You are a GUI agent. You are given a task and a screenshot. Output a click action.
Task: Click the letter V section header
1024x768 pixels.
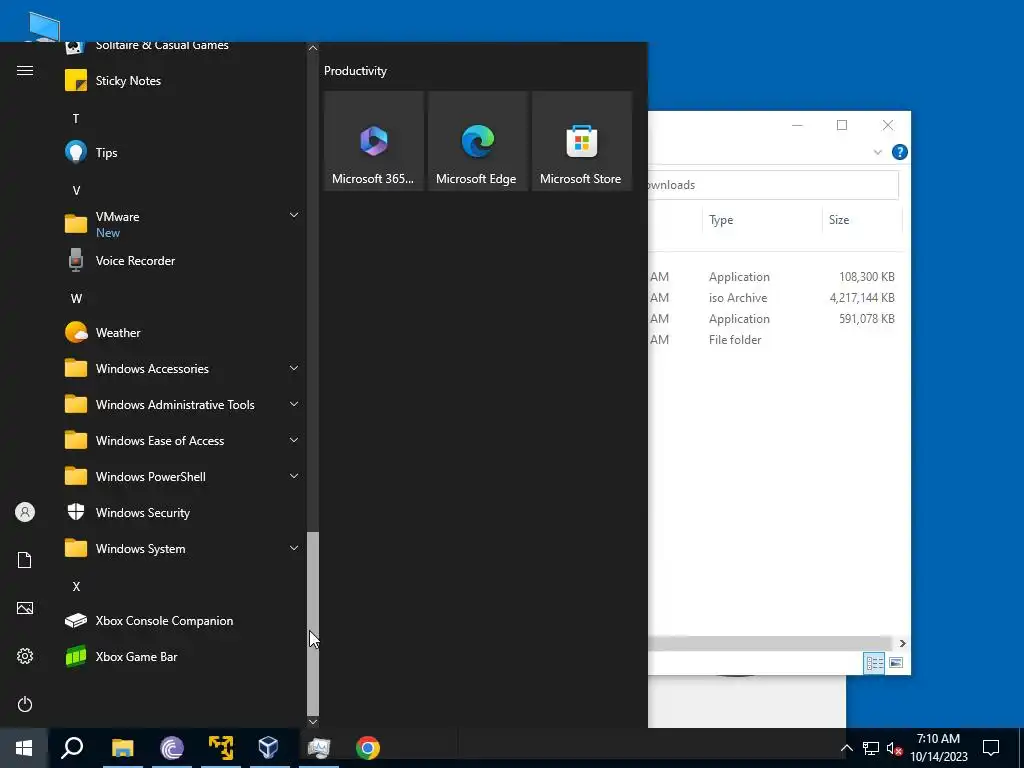(x=76, y=191)
